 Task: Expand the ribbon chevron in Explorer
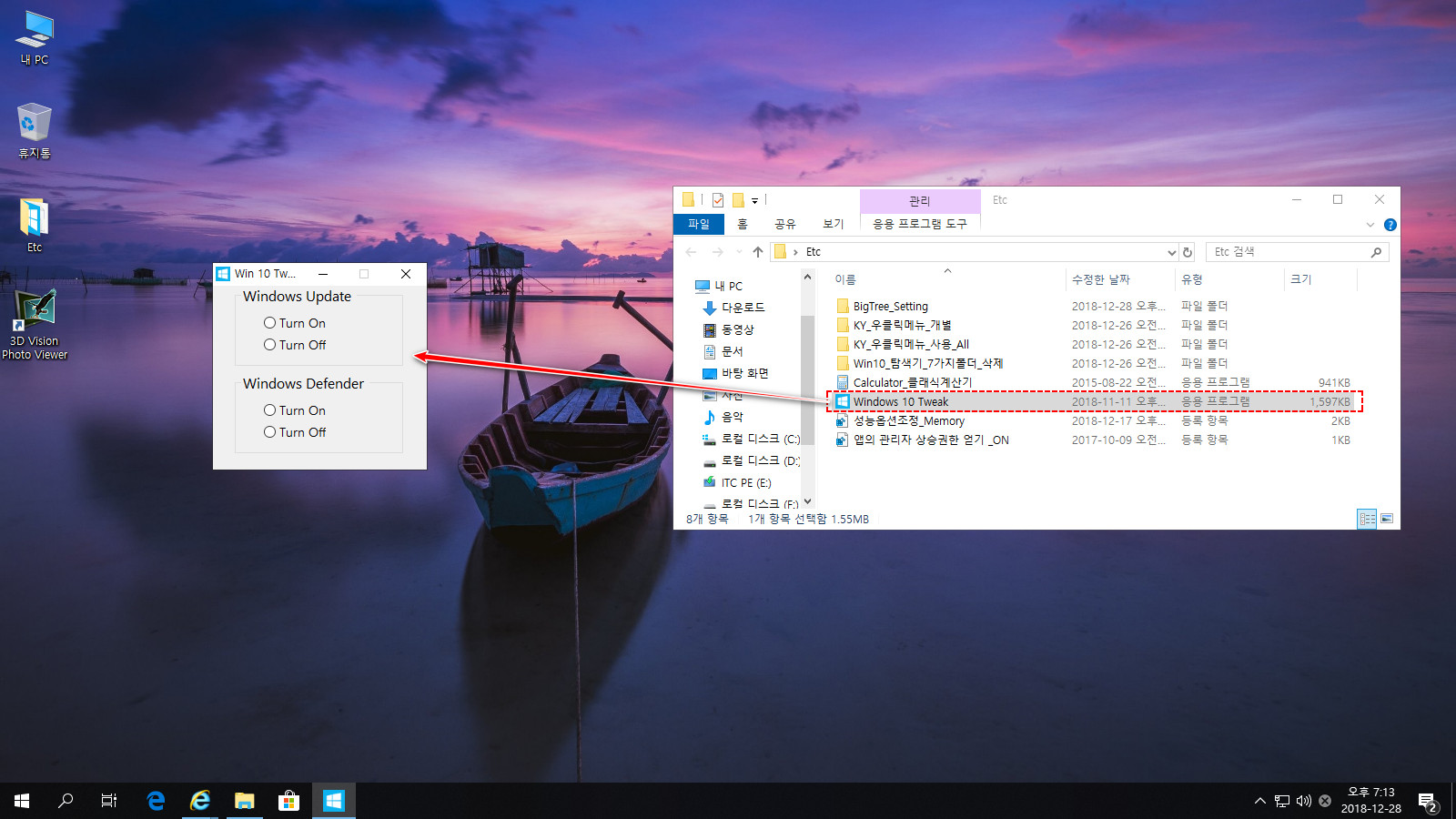point(1370,225)
